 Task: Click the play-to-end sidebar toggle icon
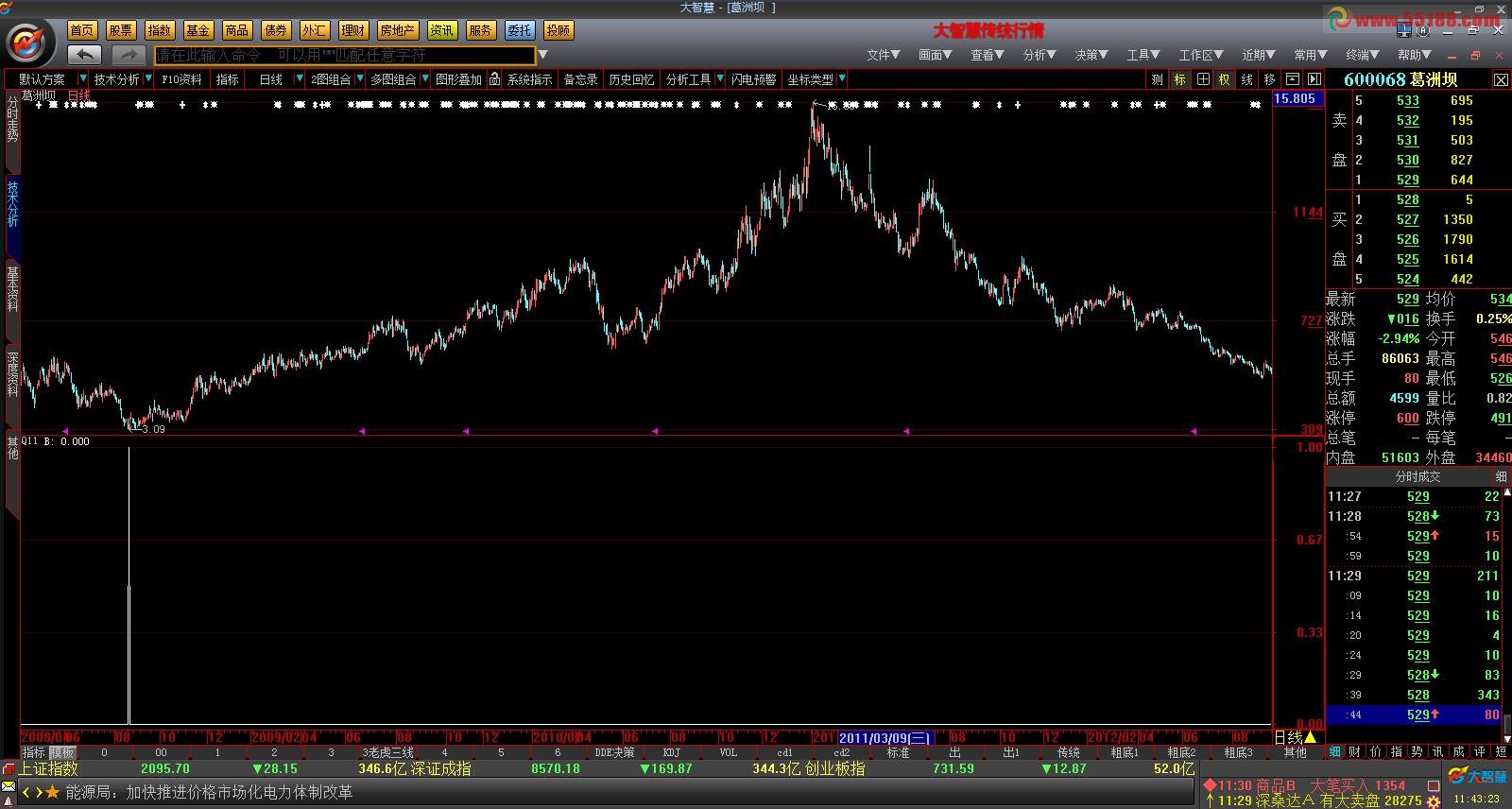pyautogui.click(x=1314, y=79)
